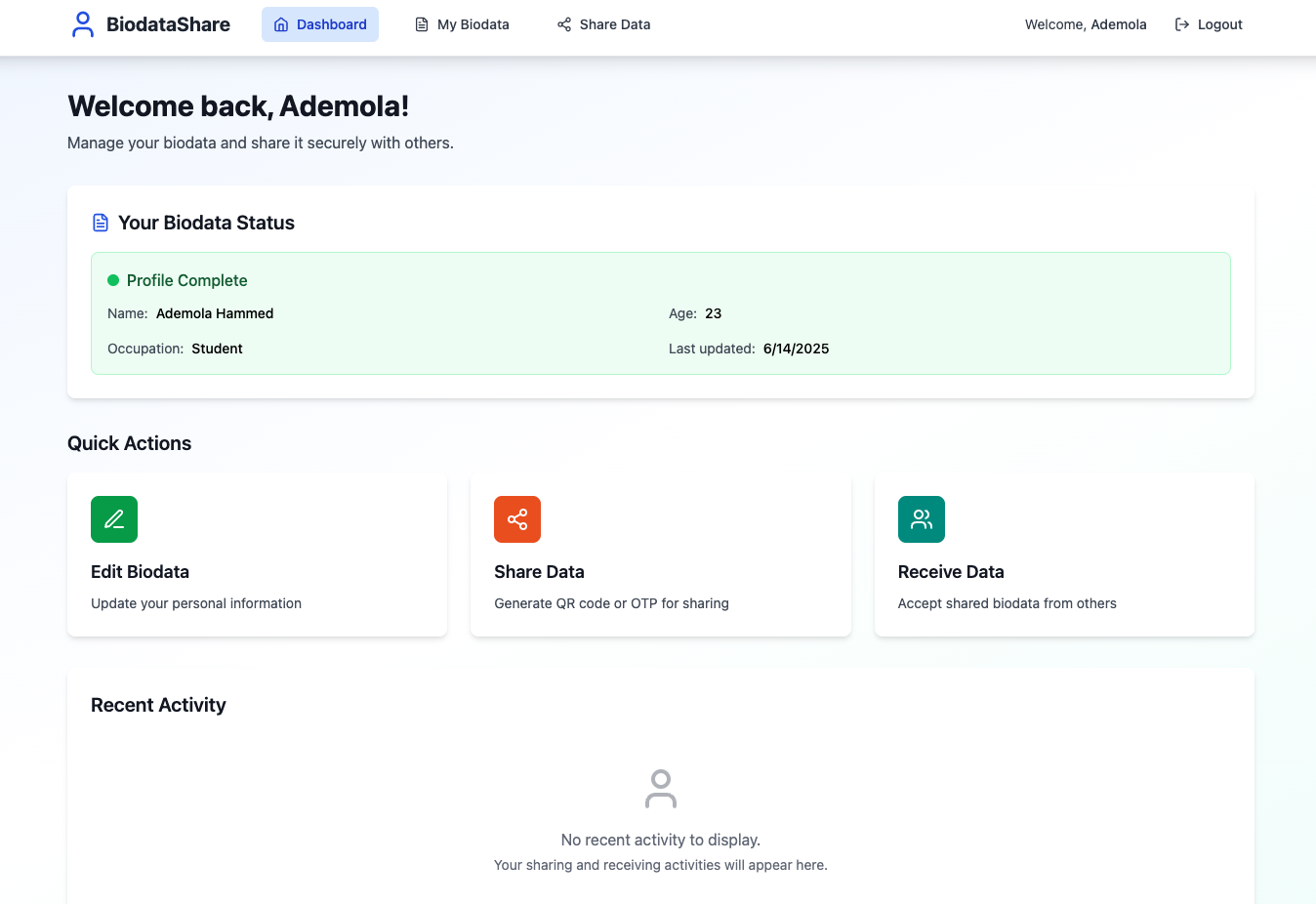This screenshot has height=904, width=1316.
Task: Open the Edit Biodata card title
Action: (x=140, y=572)
